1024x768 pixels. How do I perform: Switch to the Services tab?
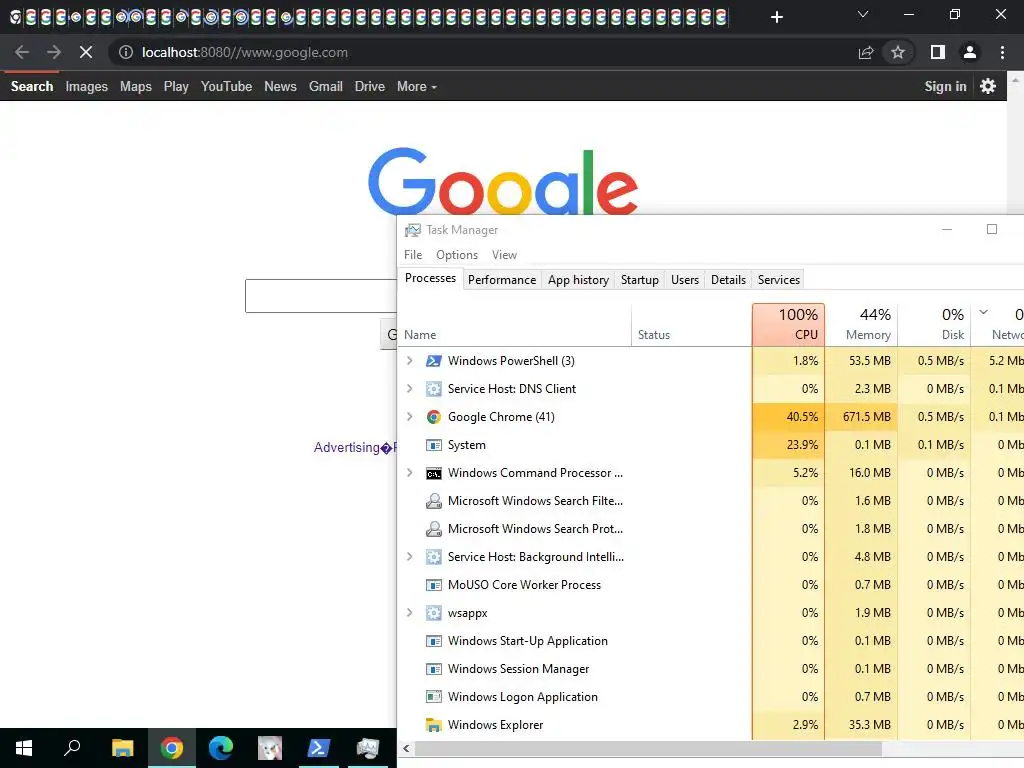[778, 280]
